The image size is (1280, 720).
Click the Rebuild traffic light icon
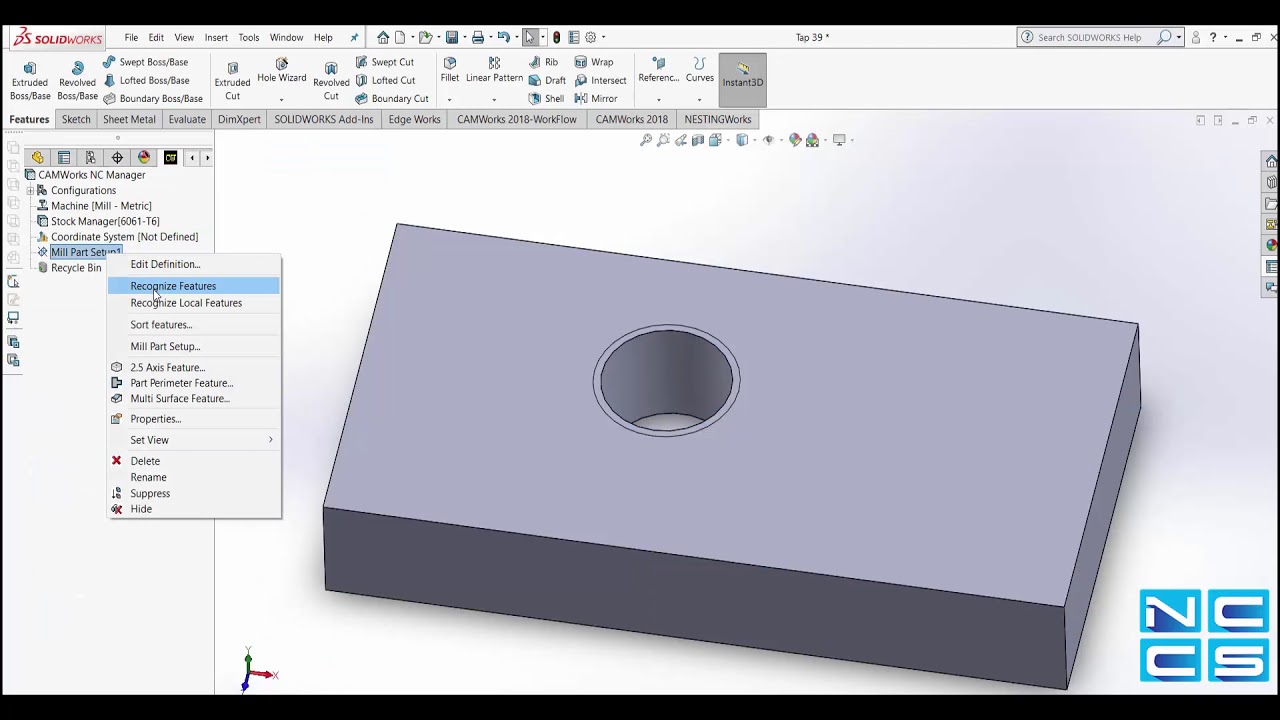pyautogui.click(x=556, y=37)
